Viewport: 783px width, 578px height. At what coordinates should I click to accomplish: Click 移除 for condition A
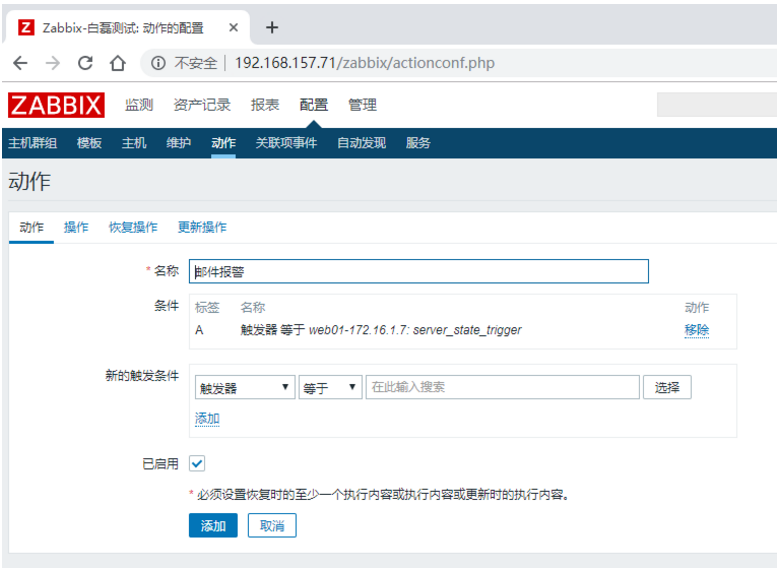pyautogui.click(x=697, y=330)
